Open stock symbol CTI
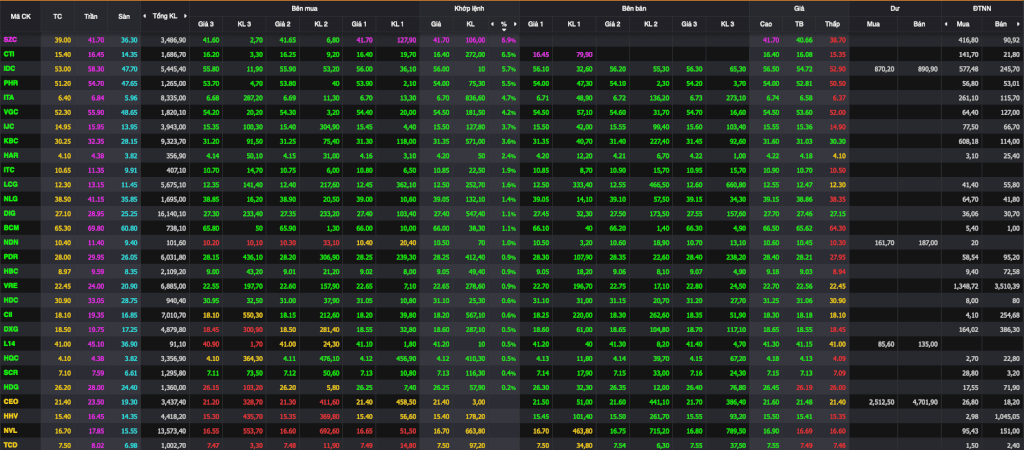The image size is (1024, 450). 9,54
